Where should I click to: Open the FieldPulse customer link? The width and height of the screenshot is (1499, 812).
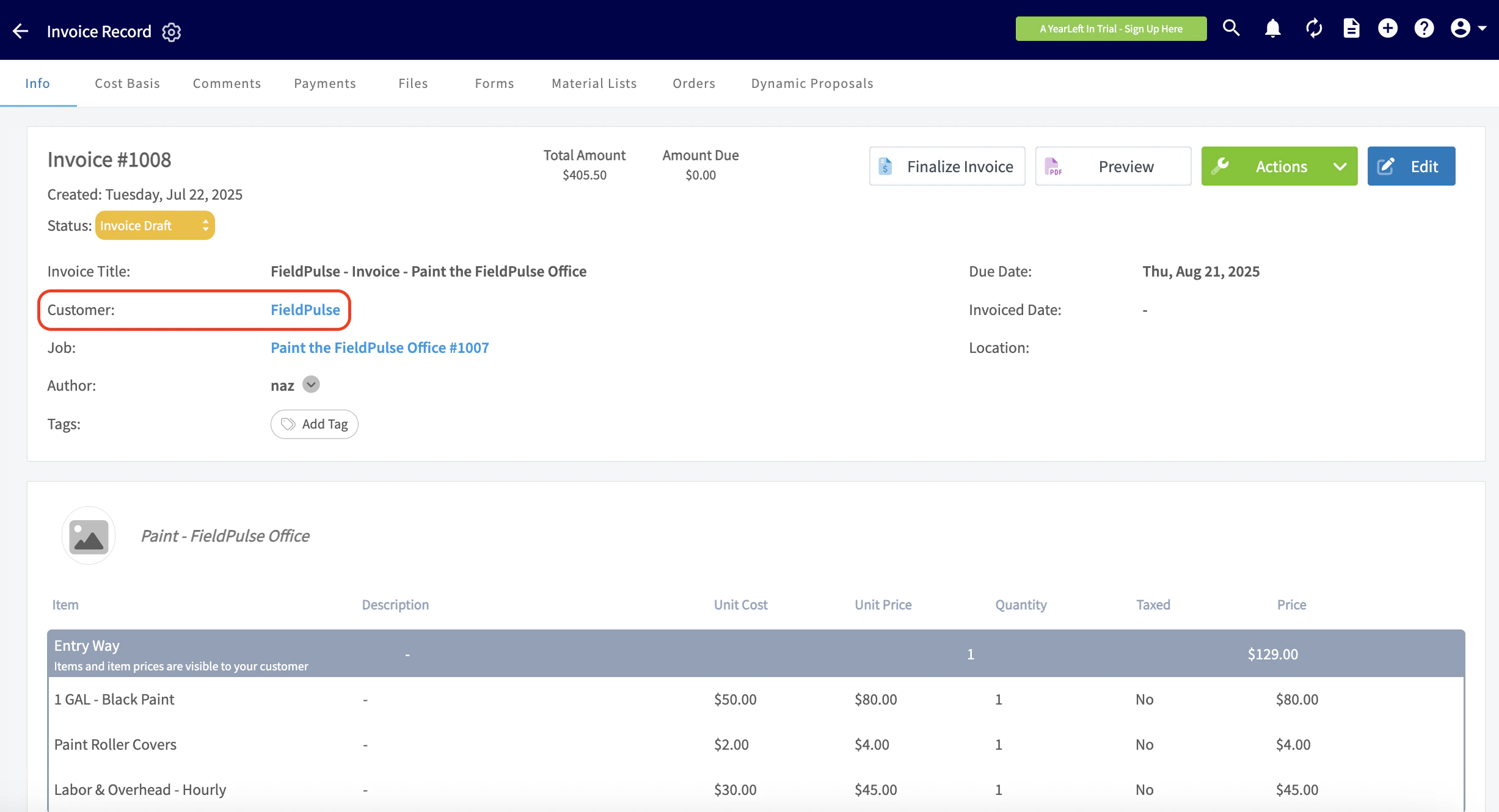pyautogui.click(x=305, y=310)
